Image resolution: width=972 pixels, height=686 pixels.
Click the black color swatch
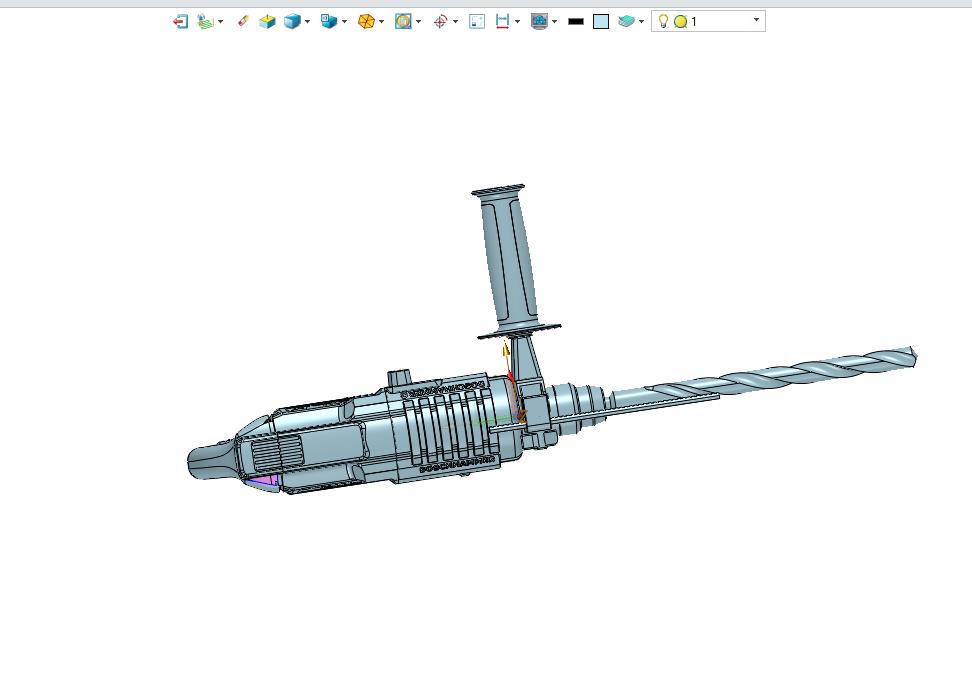click(576, 22)
